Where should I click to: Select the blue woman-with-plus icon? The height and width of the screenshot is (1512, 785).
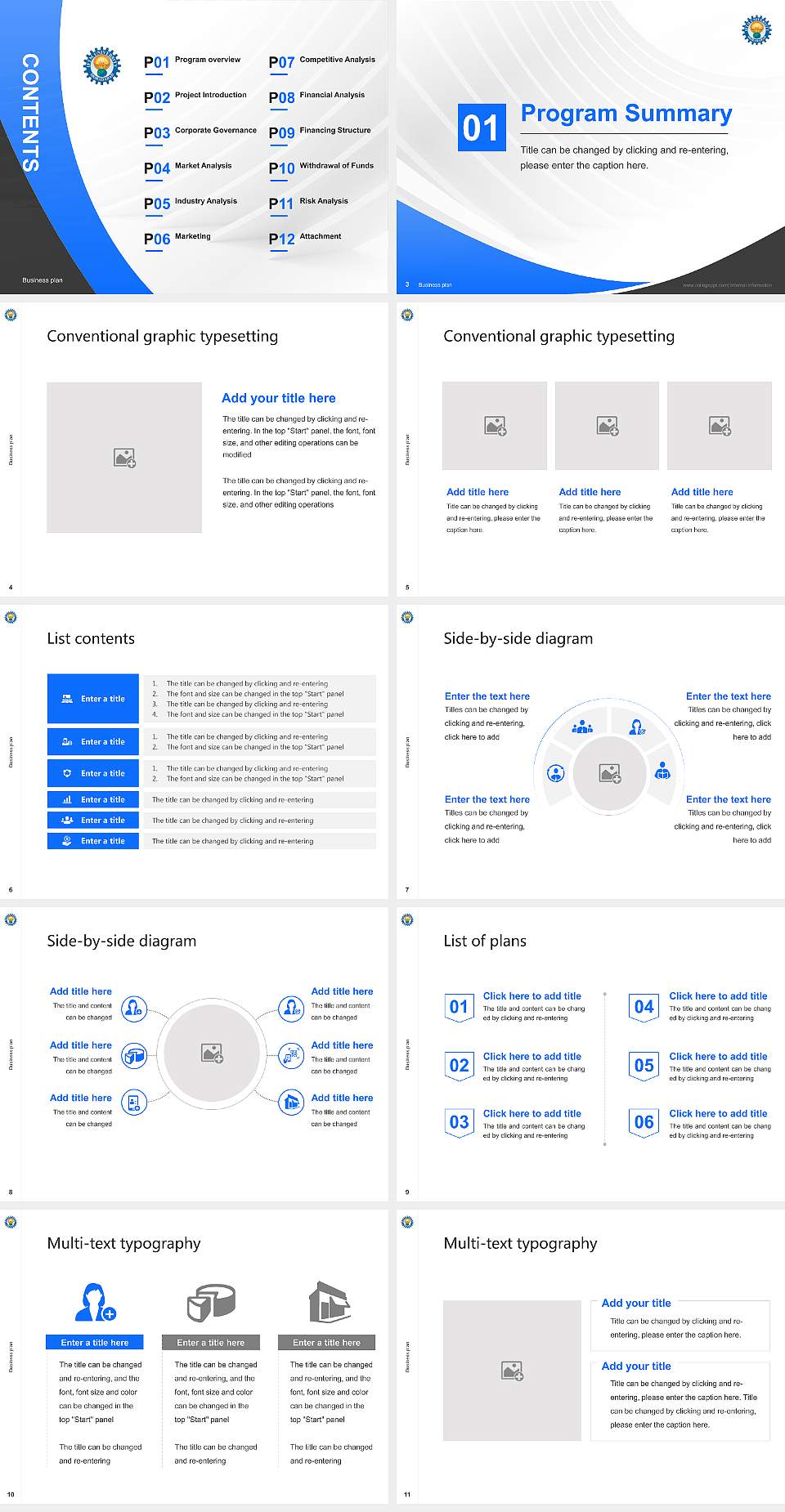point(95,1302)
